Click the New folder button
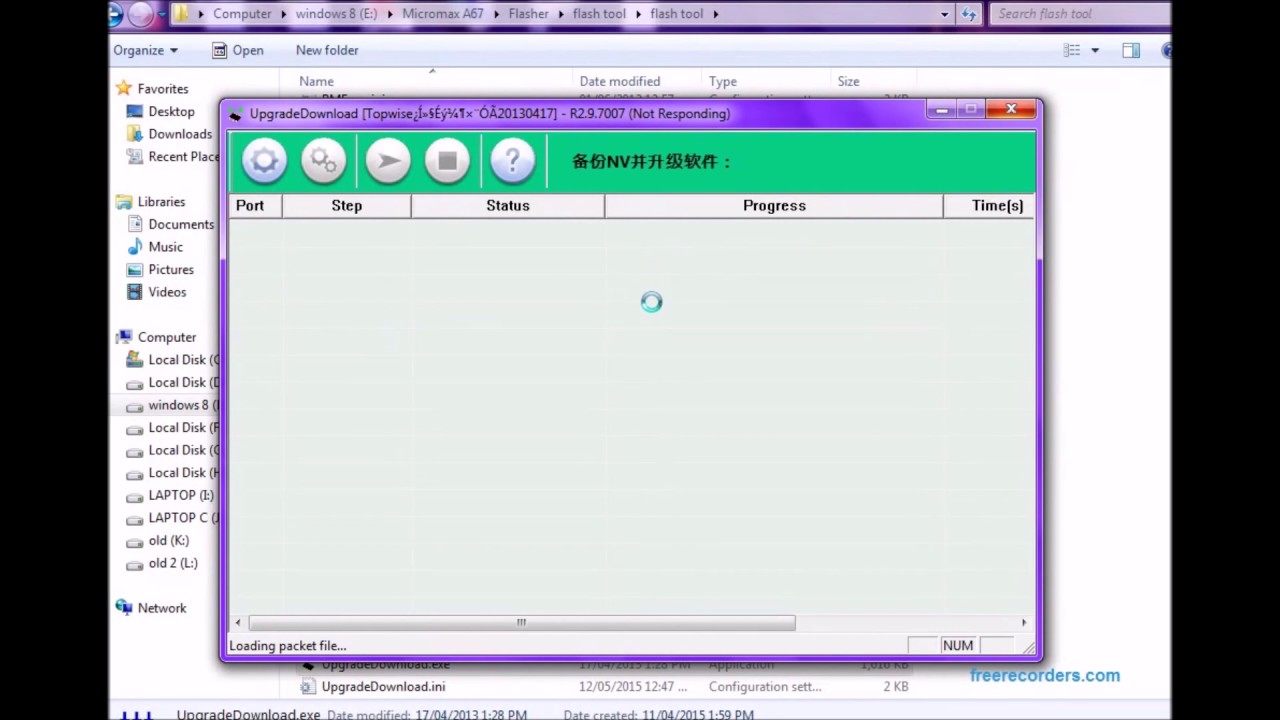This screenshot has height=720, width=1280. (326, 50)
